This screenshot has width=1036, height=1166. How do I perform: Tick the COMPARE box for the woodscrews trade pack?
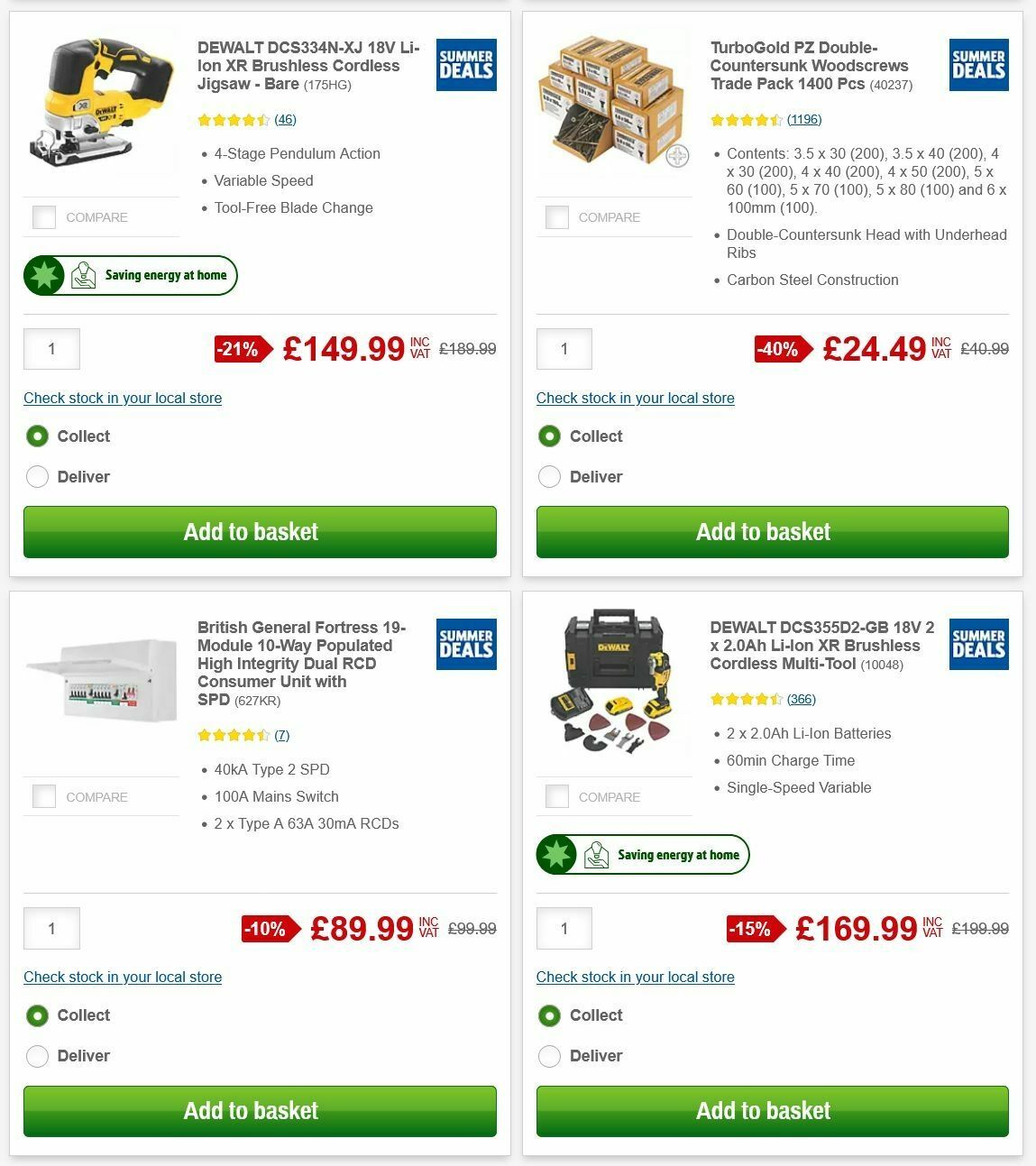pos(556,216)
